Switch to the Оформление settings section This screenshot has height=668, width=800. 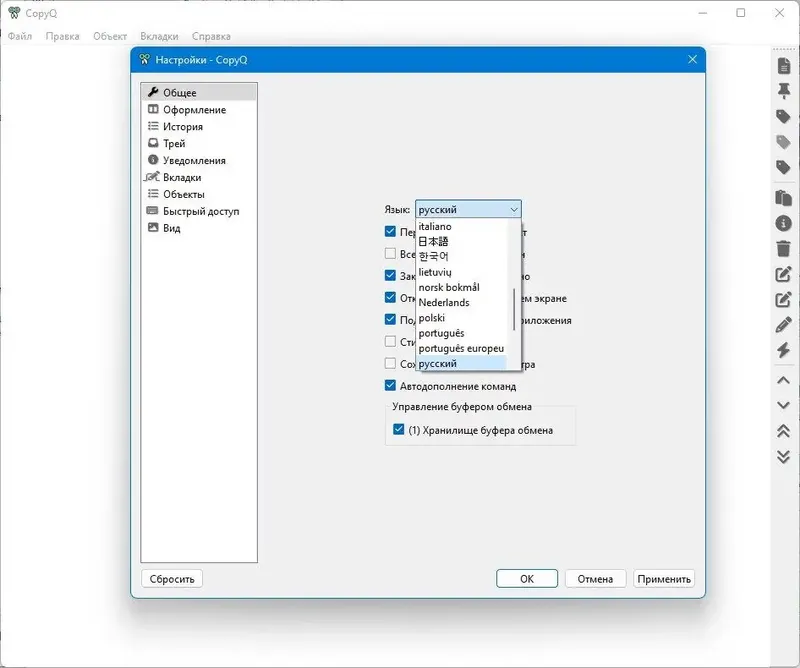pyautogui.click(x=199, y=109)
